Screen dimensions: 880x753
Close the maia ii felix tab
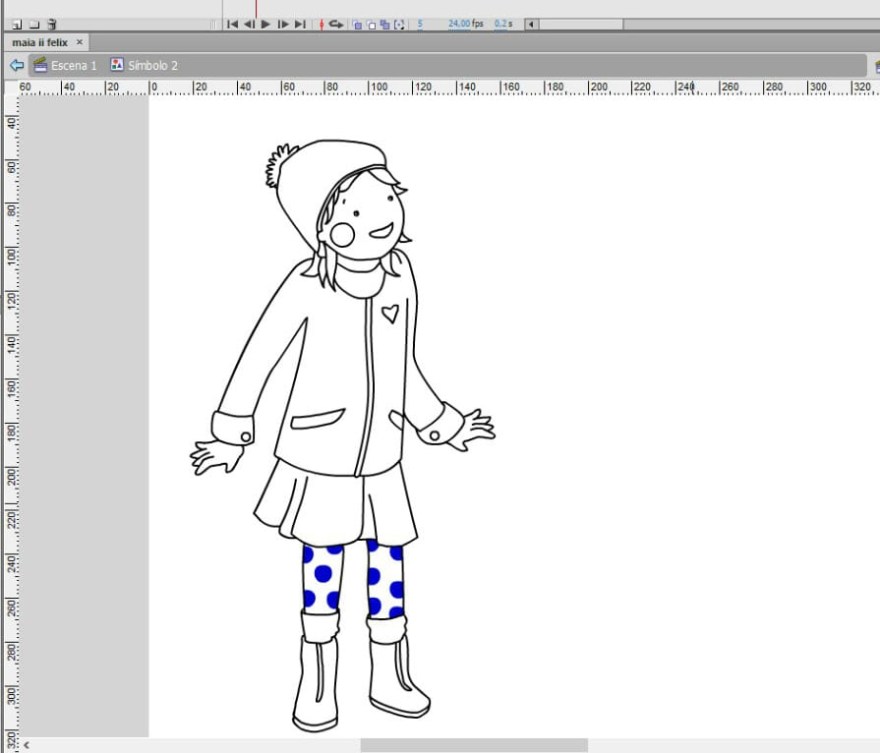(x=80, y=42)
